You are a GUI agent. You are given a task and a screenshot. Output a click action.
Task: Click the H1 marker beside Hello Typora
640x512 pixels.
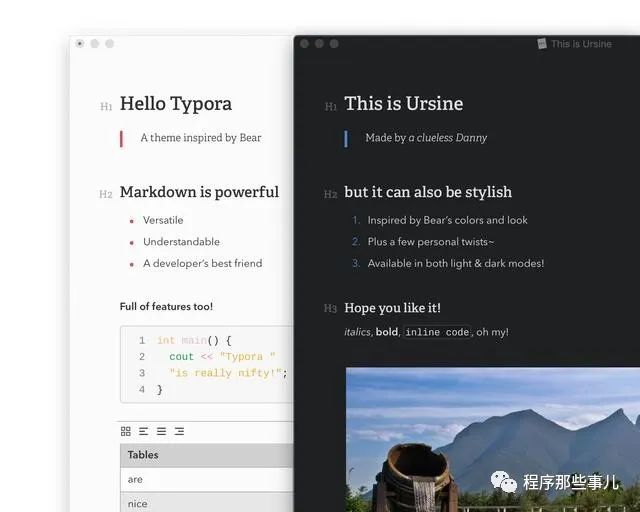(106, 107)
